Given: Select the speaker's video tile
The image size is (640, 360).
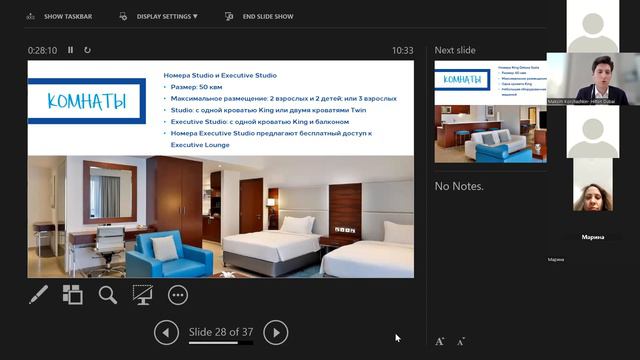Looking at the screenshot, I should point(593,79).
